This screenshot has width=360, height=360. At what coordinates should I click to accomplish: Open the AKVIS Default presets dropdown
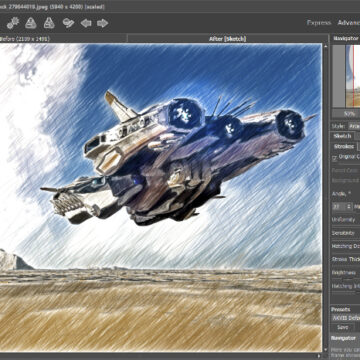point(346,318)
